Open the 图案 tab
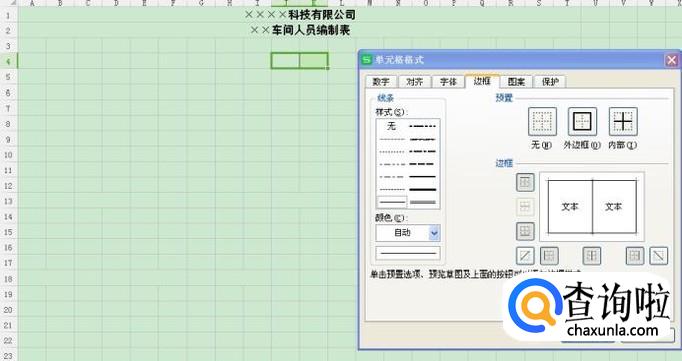Image resolution: width=682 pixels, height=361 pixels. 516,82
